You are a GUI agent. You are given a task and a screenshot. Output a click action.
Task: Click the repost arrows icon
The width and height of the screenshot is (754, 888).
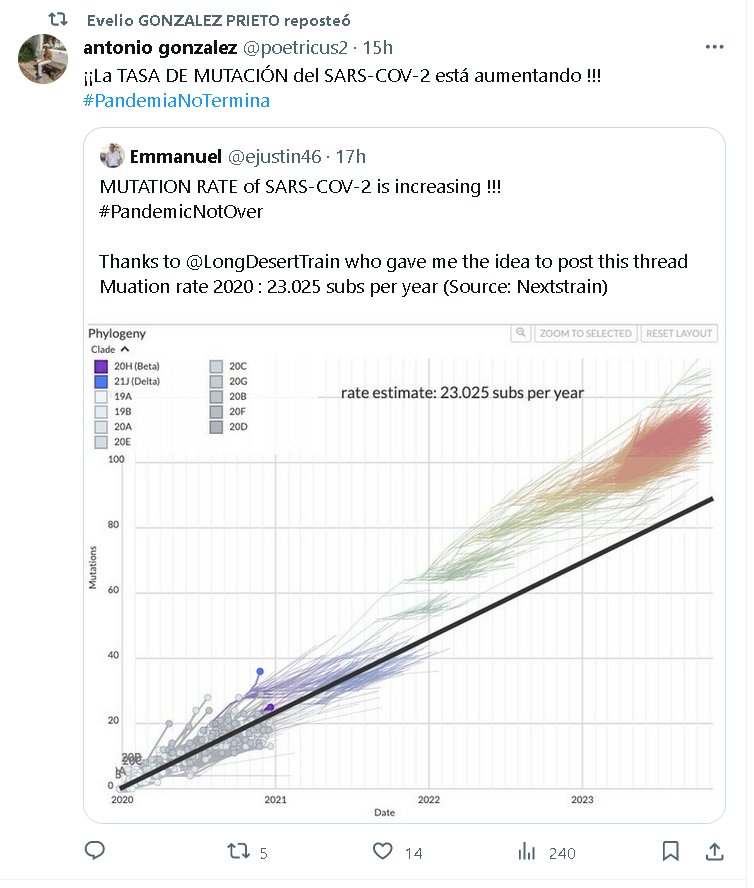tap(239, 851)
